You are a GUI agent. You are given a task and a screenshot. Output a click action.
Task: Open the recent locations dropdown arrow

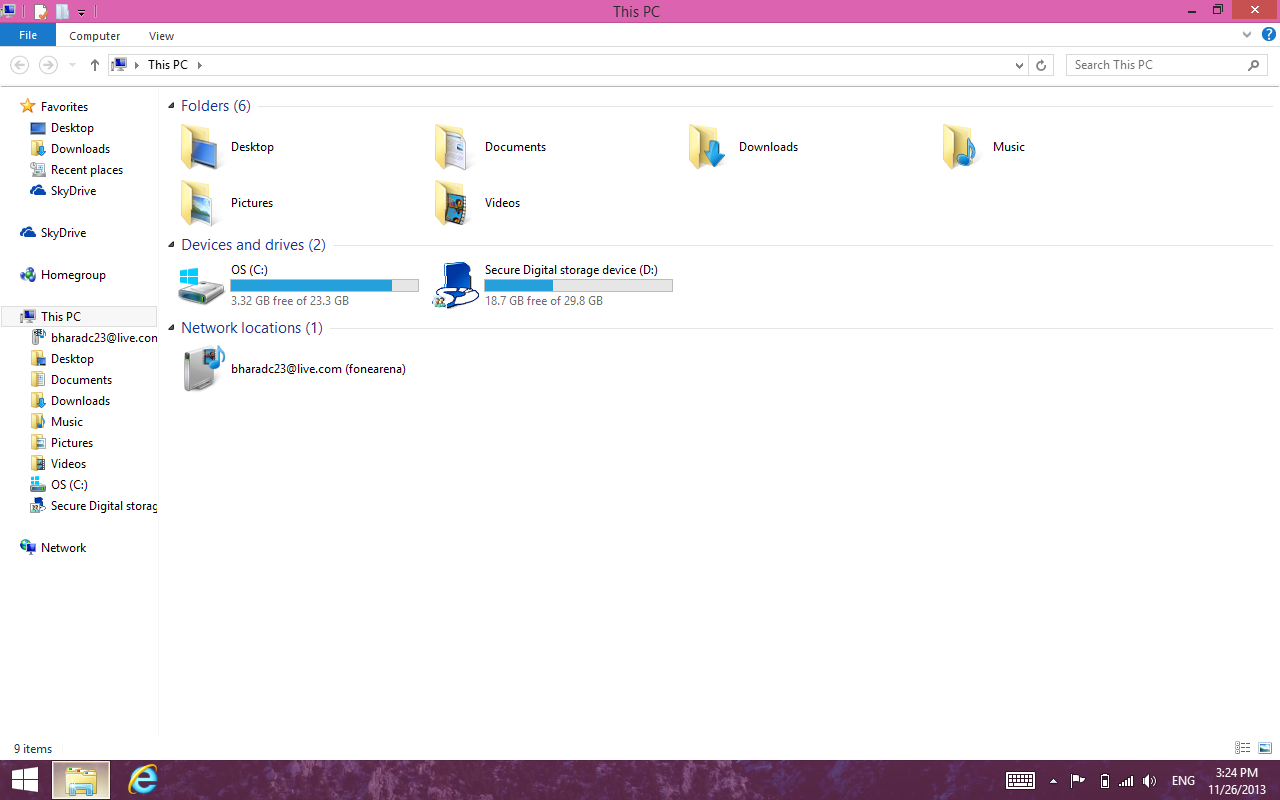[x=72, y=65]
